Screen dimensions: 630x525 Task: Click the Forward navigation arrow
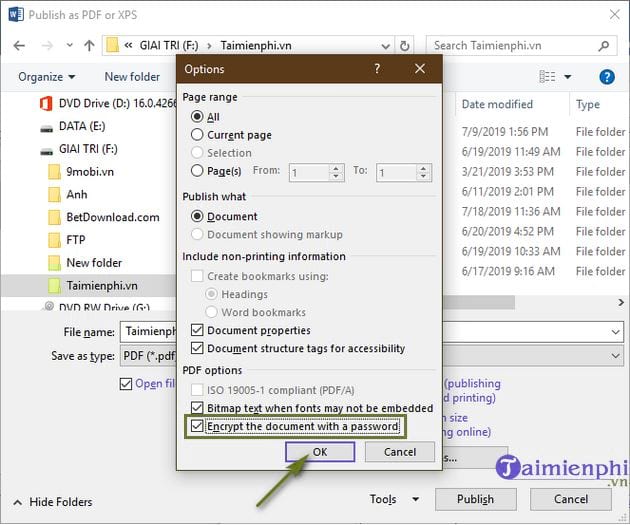pyautogui.click(x=47, y=46)
